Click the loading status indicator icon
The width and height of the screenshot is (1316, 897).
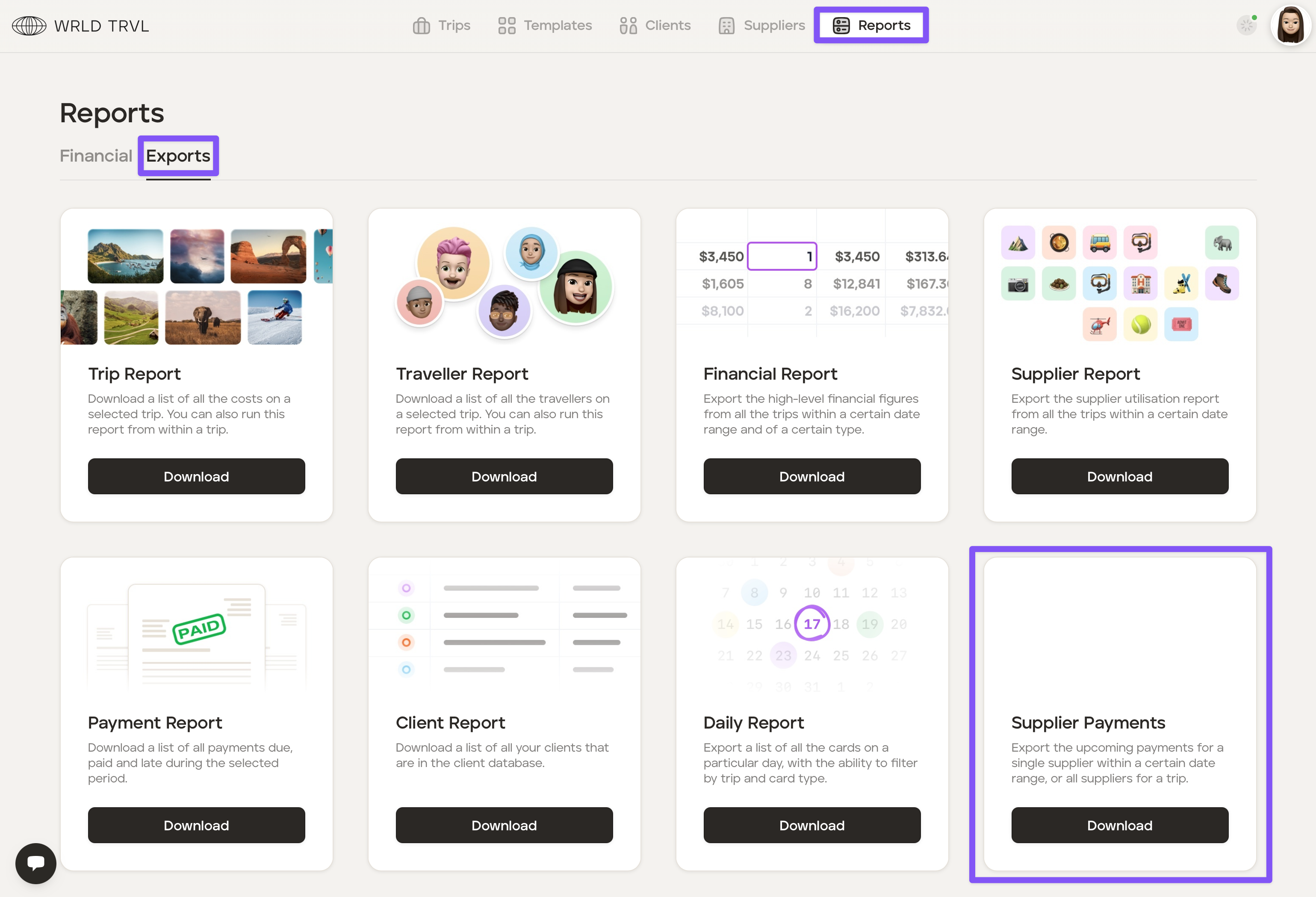point(1246,26)
